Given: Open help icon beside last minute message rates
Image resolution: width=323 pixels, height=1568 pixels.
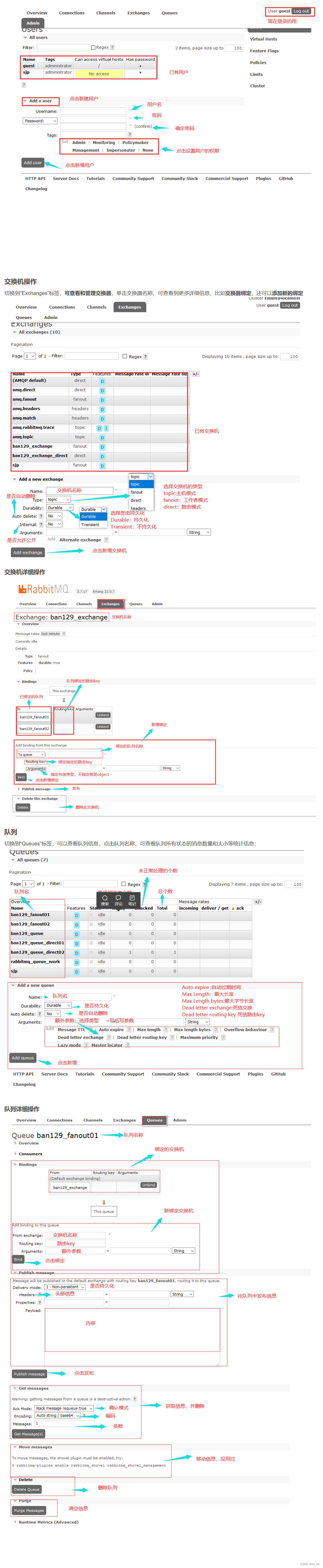Looking at the screenshot, I should 64,634.
